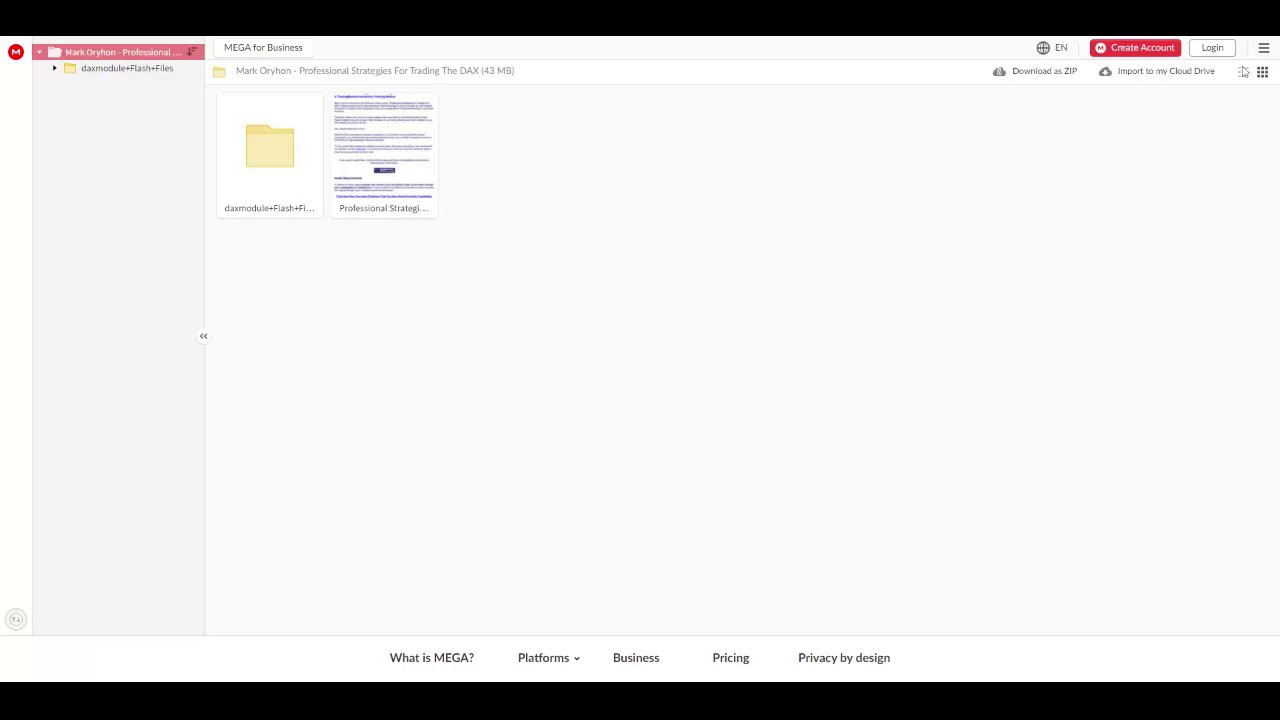Select daxmodule+Flash+Files in the sidebar tree
The width and height of the screenshot is (1280, 720).
click(x=127, y=68)
